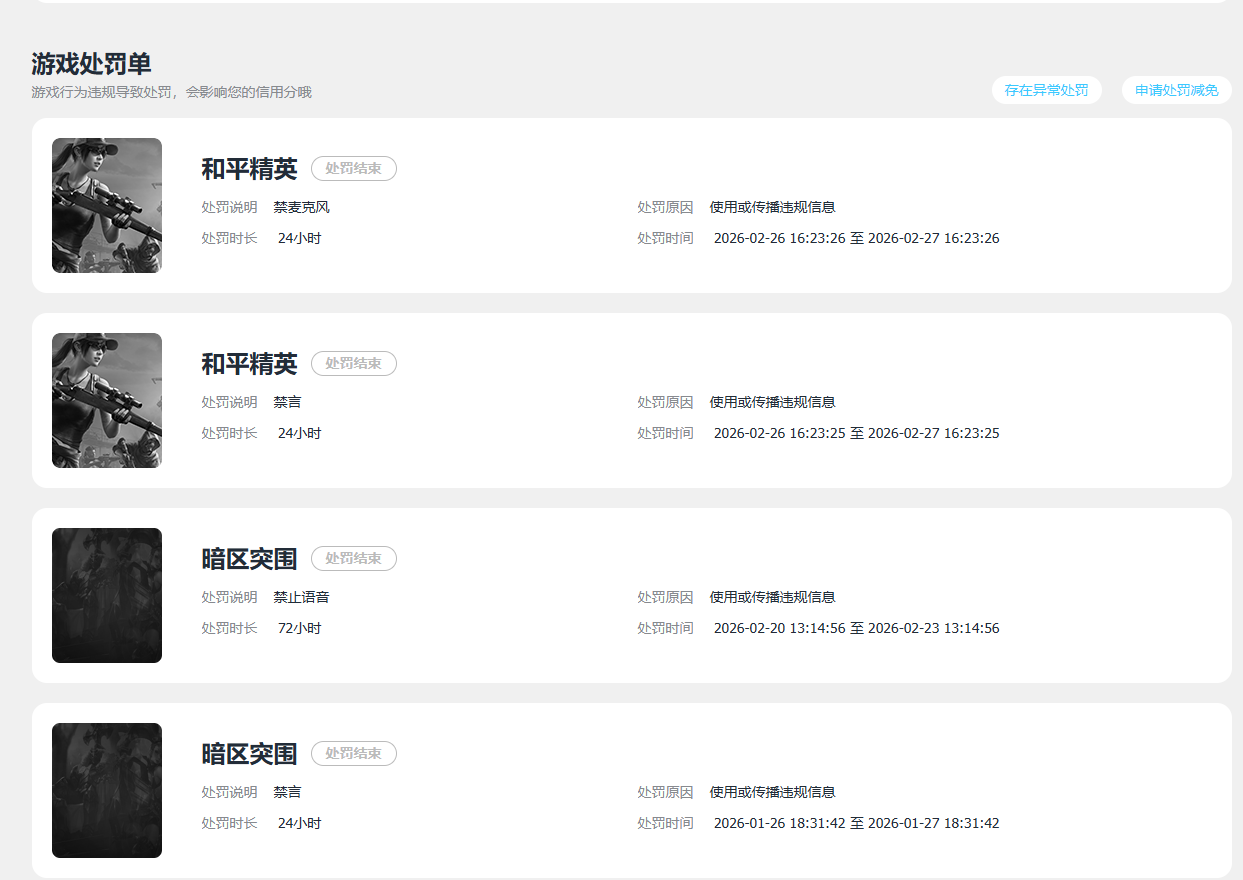Select 禁言 description on 暗区突围 card

288,793
